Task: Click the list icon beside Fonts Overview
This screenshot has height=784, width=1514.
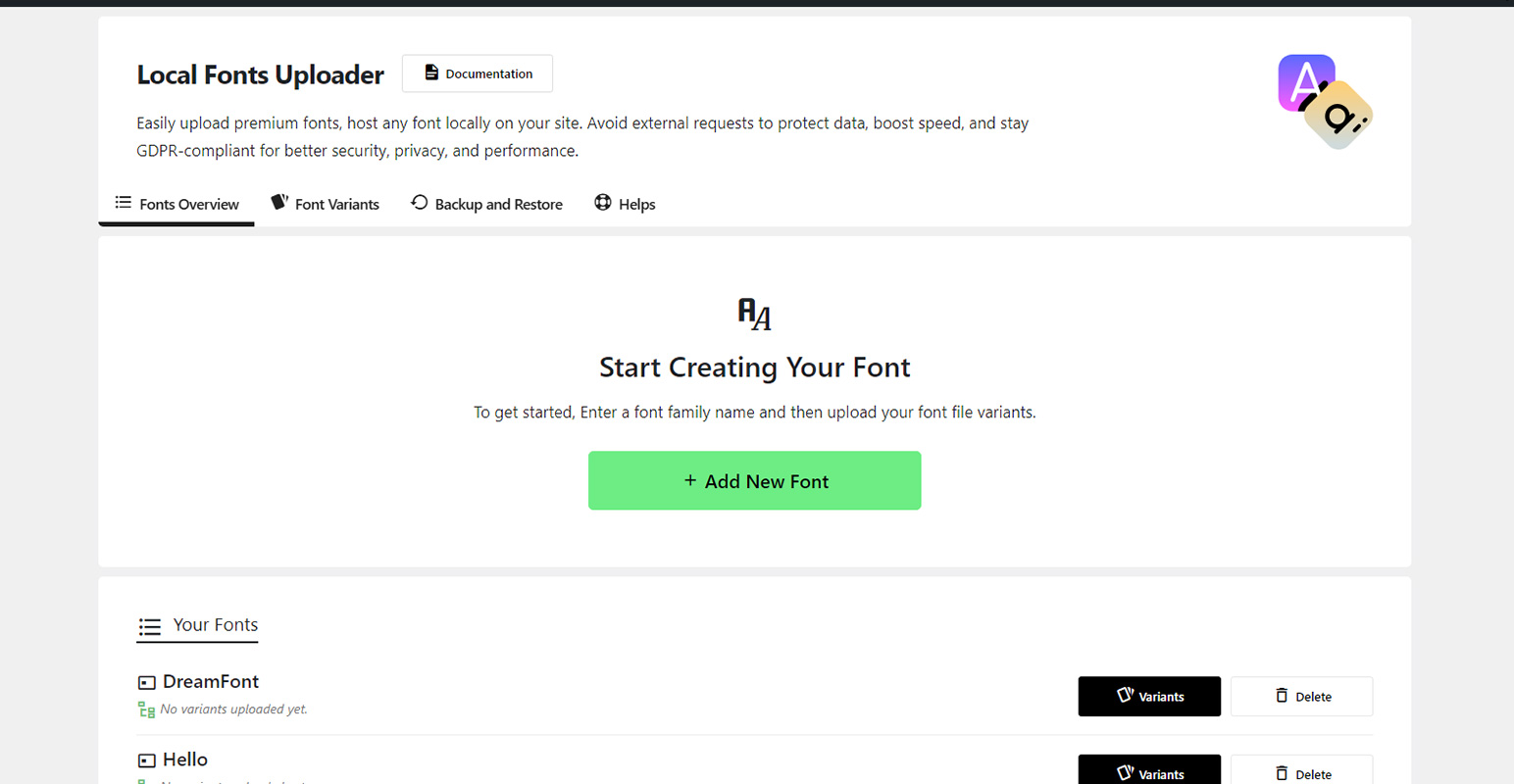Action: click(x=123, y=203)
